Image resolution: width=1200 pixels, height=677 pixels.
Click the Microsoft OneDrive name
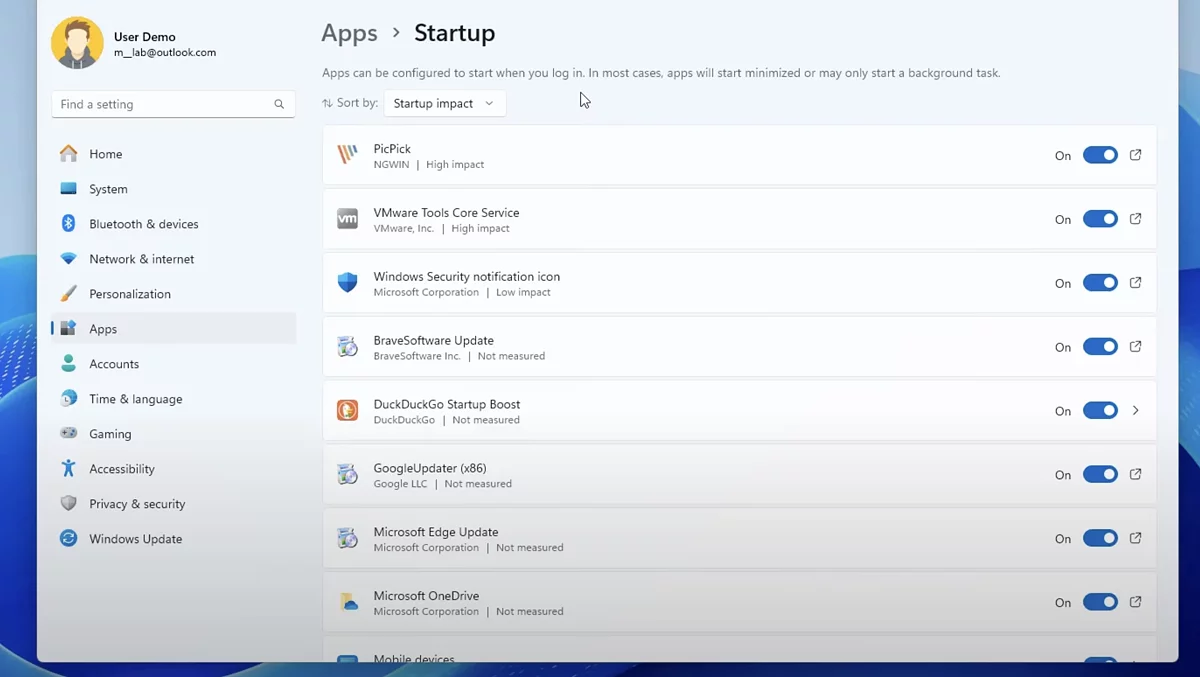(426, 597)
